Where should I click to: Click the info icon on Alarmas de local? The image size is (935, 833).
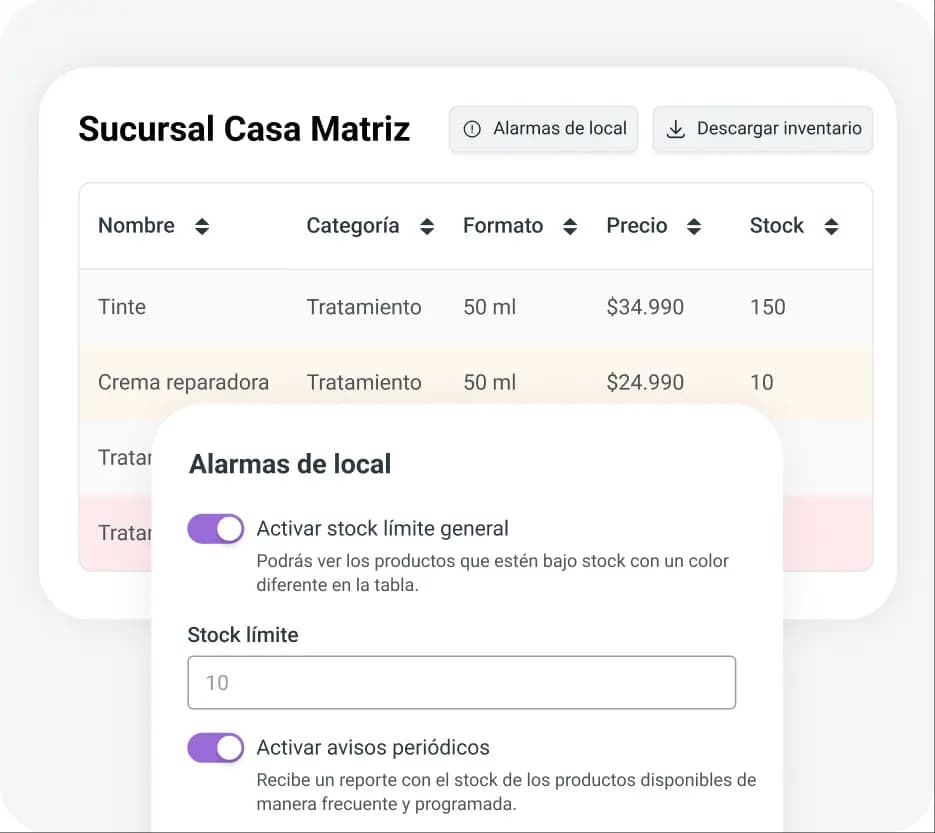click(x=470, y=129)
